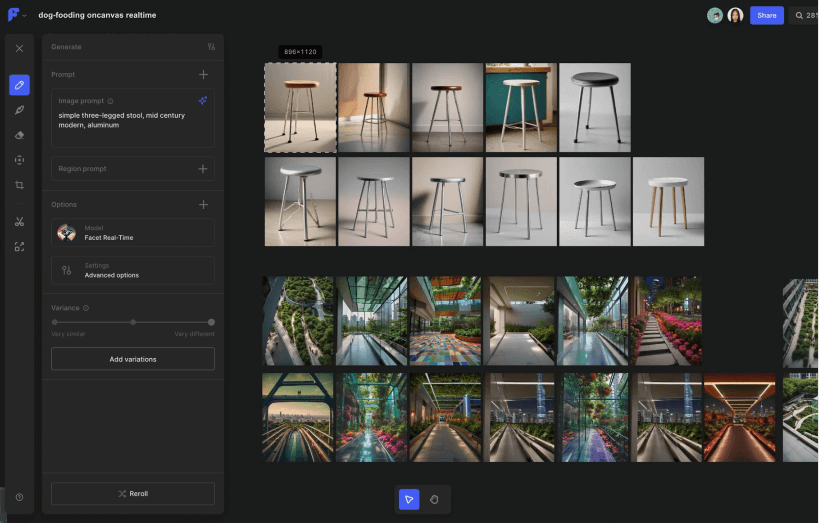
Task: Click the enhance prompt sparkle icon
Action: click(202, 101)
